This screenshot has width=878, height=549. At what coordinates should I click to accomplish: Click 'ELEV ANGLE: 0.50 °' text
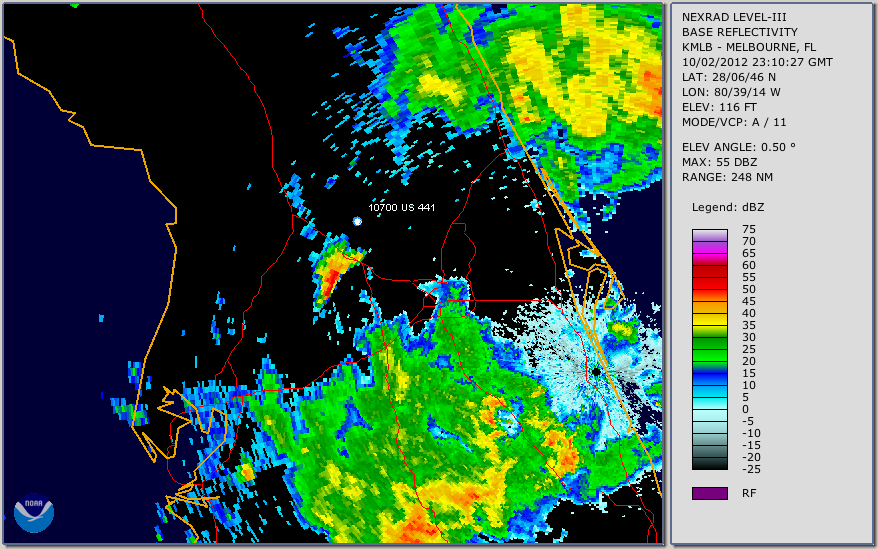tap(739, 147)
